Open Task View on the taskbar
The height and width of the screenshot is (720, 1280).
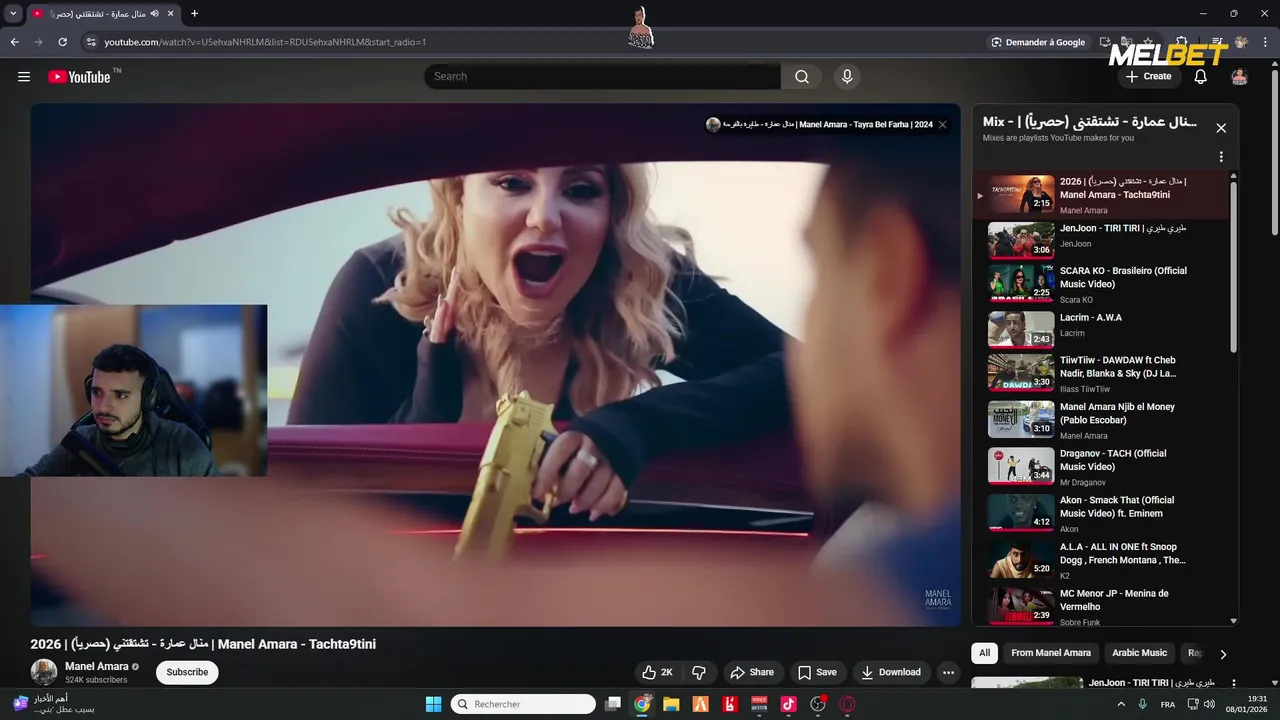tap(613, 704)
